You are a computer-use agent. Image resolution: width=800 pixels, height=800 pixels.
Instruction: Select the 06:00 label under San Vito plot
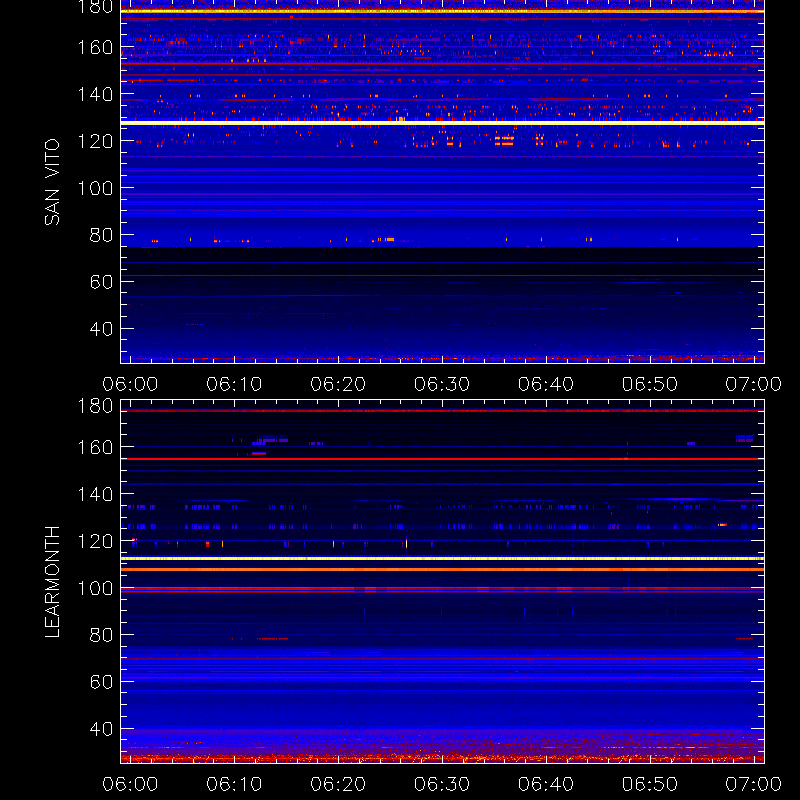(130, 384)
